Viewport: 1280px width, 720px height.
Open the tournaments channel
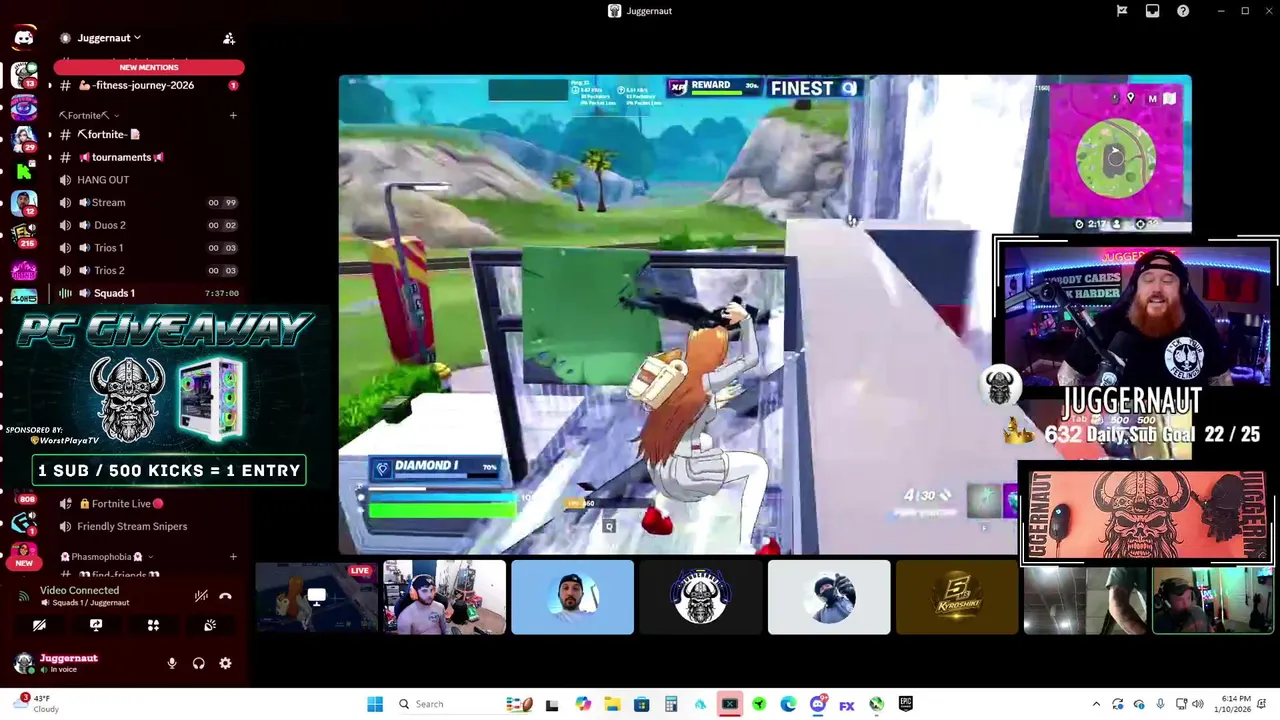pyautogui.click(x=148, y=157)
